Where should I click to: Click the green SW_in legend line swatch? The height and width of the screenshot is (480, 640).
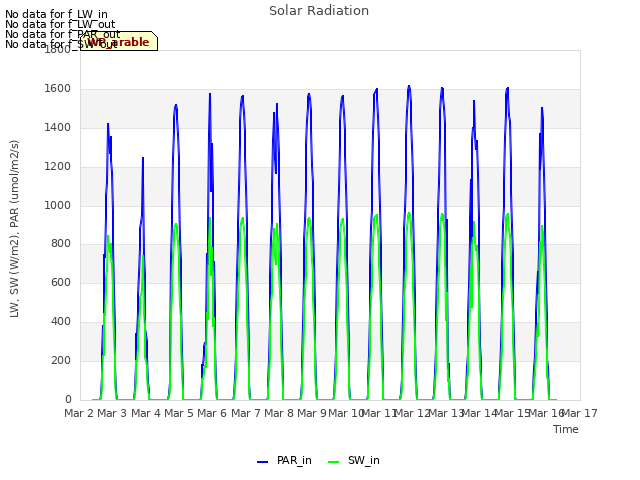coord(333,462)
